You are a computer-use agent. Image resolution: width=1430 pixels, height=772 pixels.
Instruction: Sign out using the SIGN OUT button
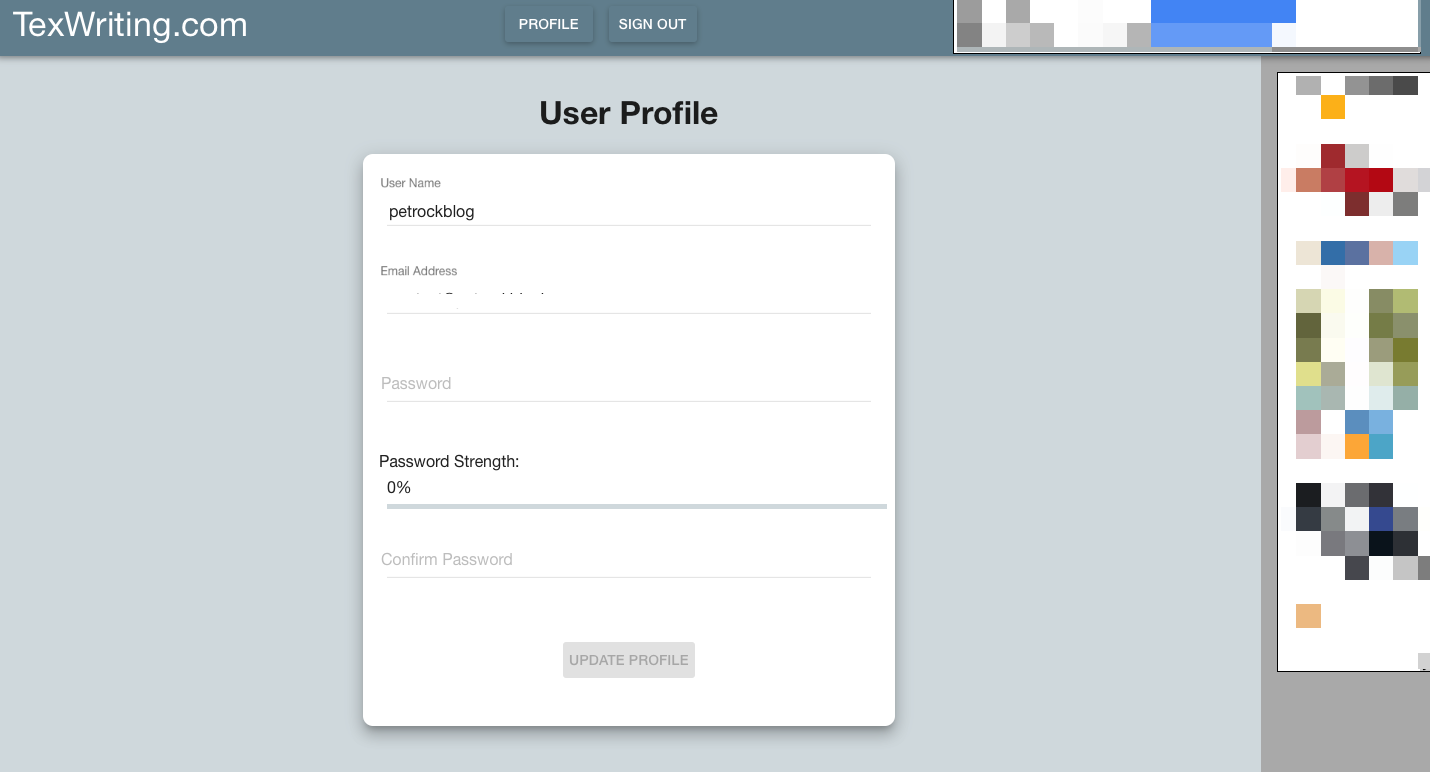[x=652, y=24]
